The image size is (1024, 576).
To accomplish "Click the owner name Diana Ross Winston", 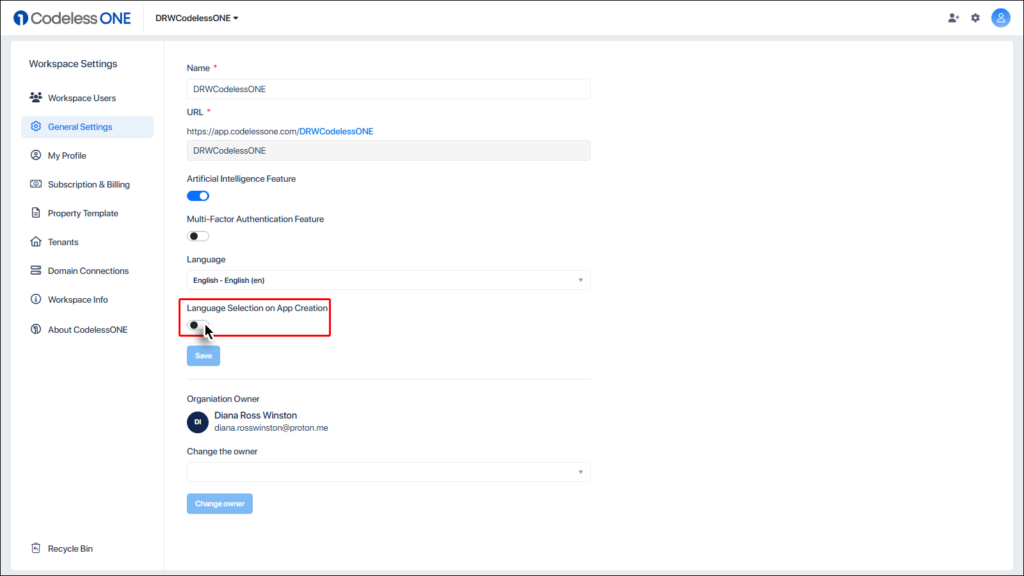I will (255, 415).
